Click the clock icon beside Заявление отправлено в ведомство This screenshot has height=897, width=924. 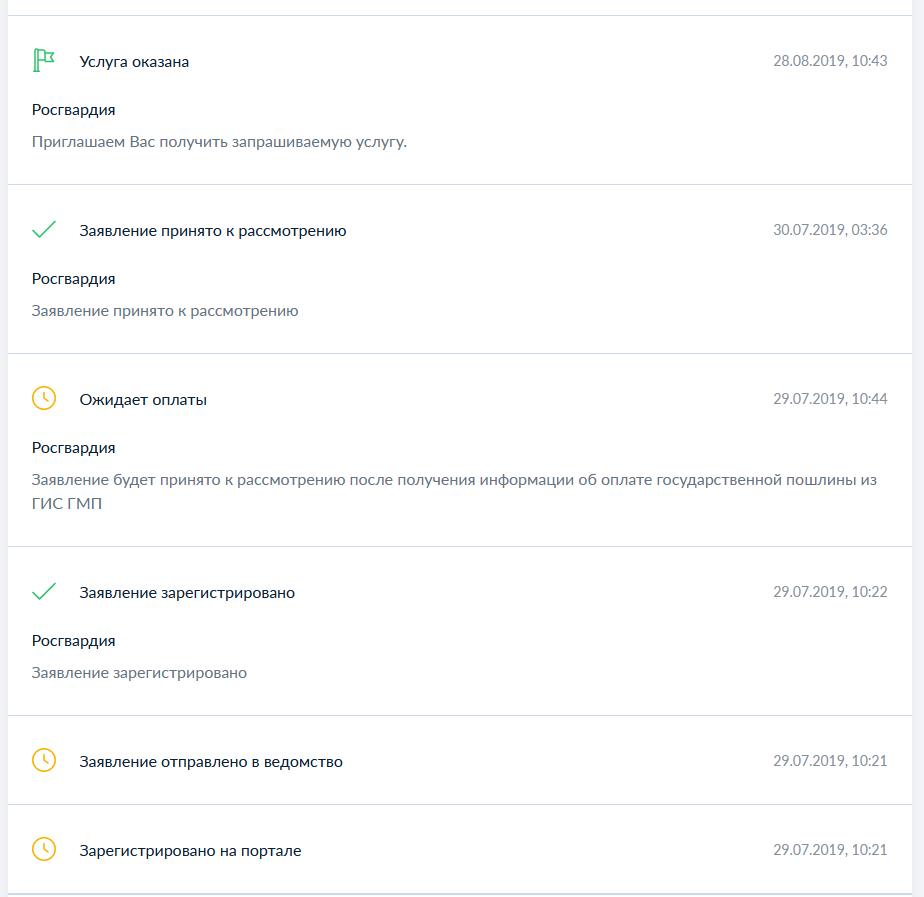click(x=44, y=760)
